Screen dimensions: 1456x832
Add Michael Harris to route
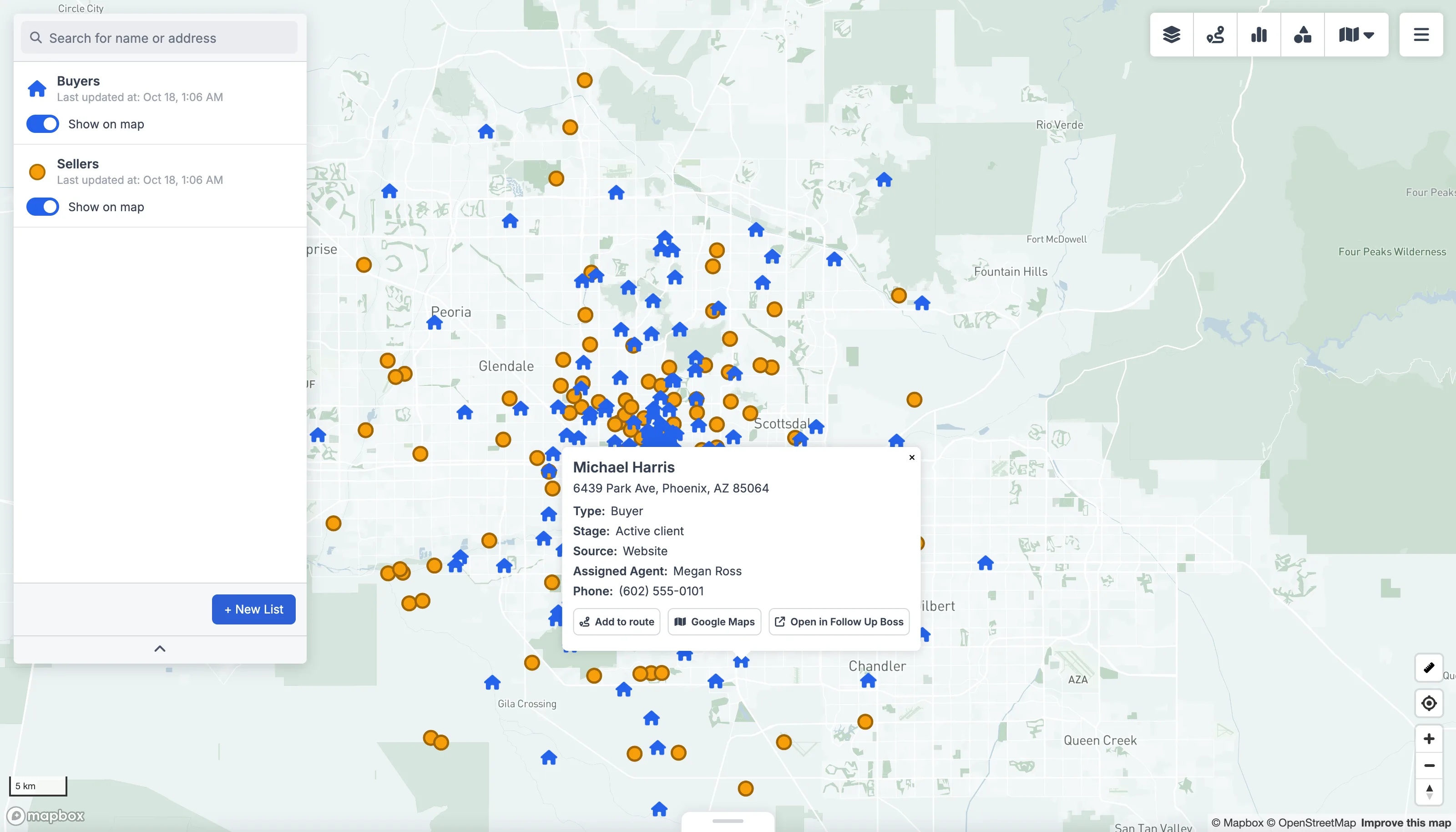click(617, 622)
